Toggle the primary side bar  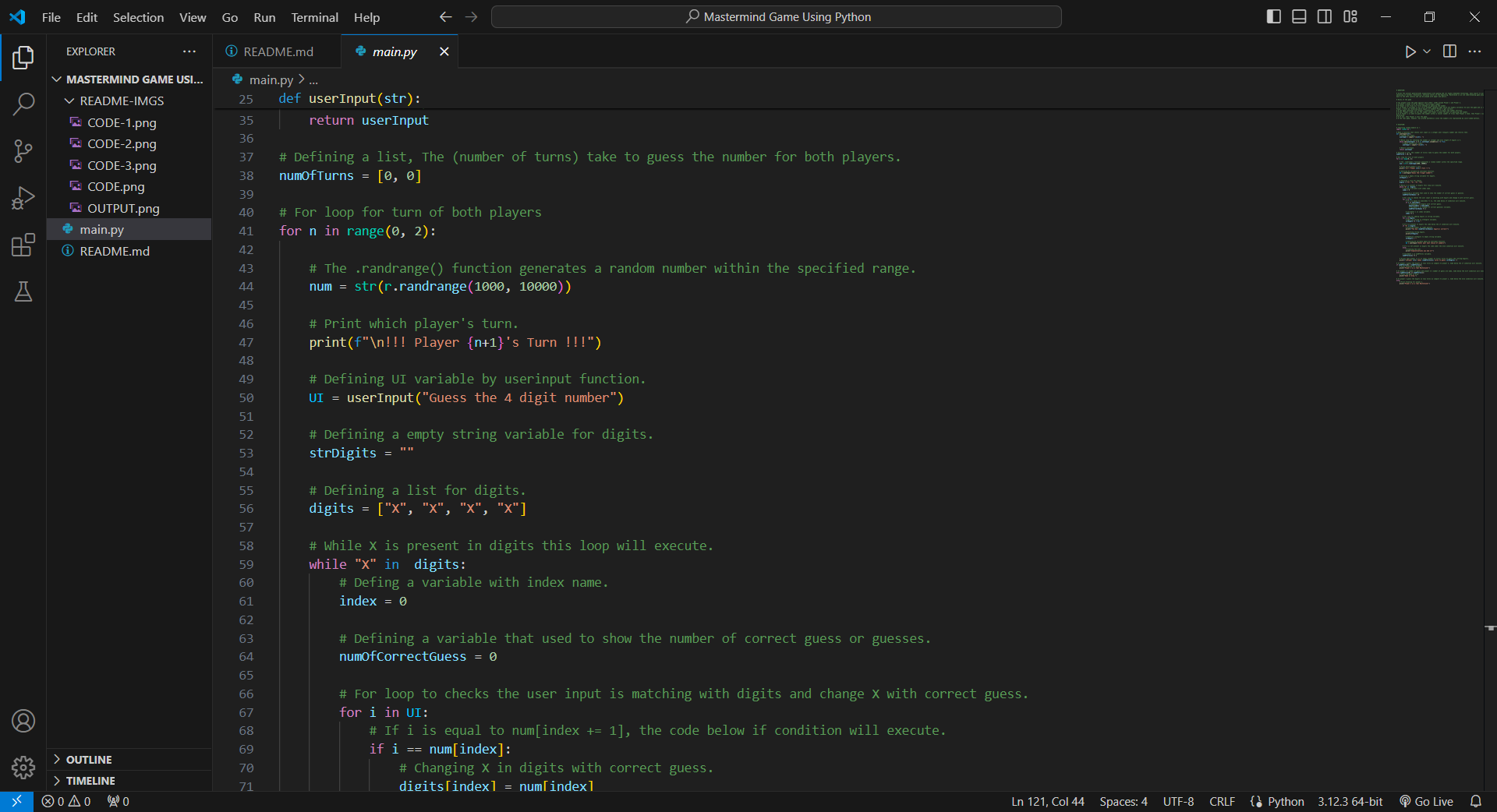tap(1274, 17)
